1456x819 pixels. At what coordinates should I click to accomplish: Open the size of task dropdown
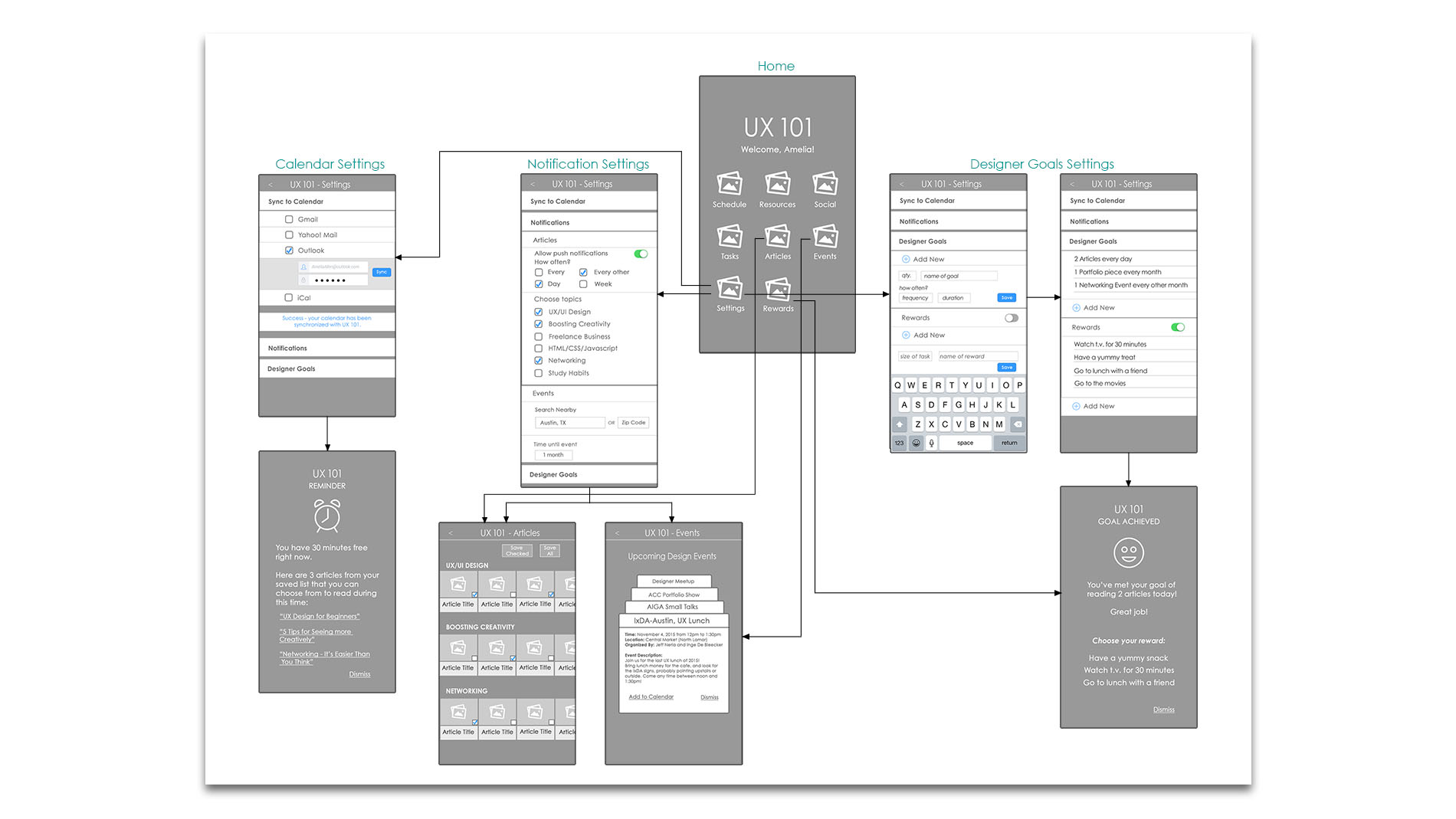[x=916, y=356]
